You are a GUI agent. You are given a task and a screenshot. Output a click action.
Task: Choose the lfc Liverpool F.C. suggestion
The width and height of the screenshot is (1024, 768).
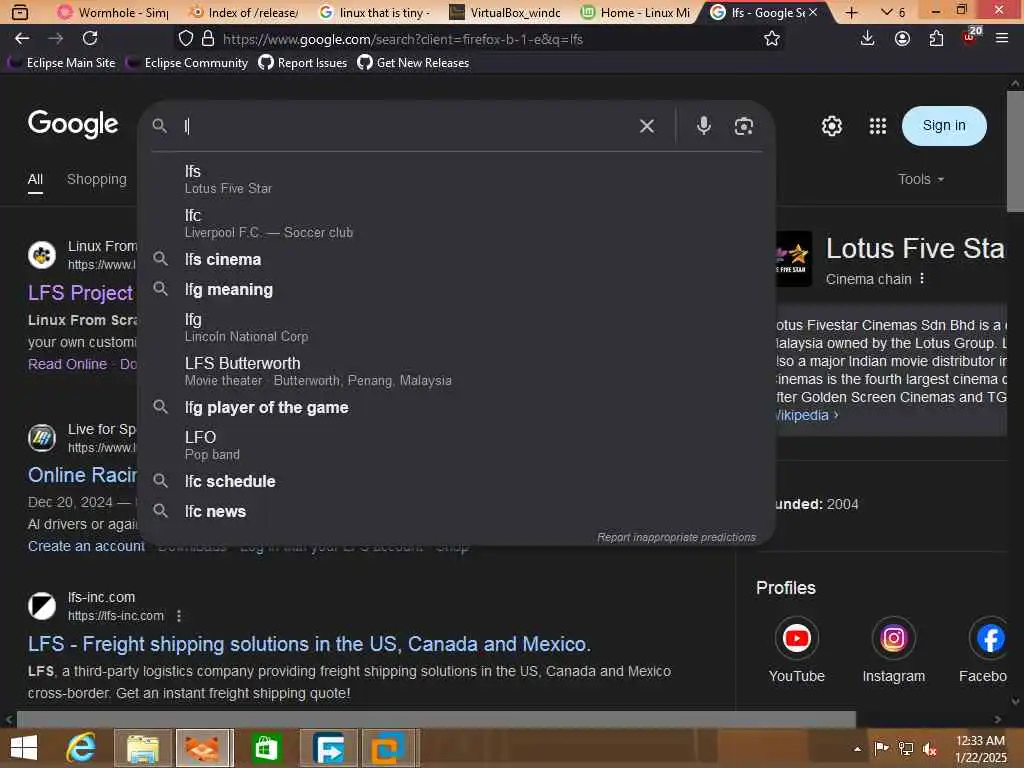pos(456,223)
